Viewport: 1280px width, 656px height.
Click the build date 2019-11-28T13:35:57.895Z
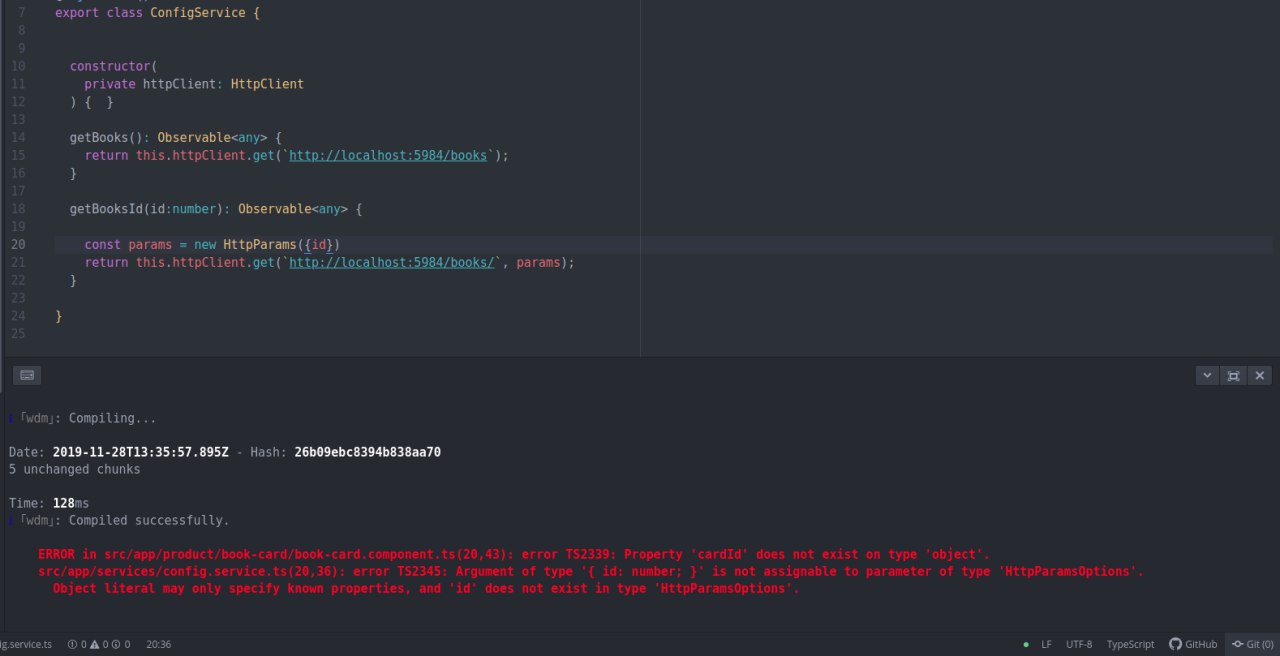pyautogui.click(x=141, y=452)
